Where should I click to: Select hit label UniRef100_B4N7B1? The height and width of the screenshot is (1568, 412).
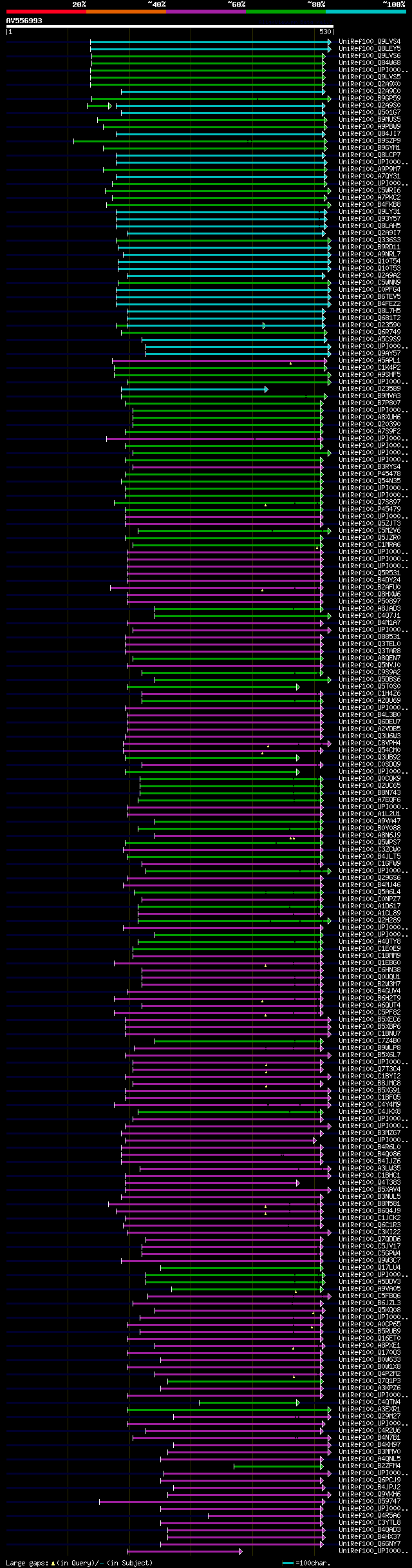[x=370, y=1437]
